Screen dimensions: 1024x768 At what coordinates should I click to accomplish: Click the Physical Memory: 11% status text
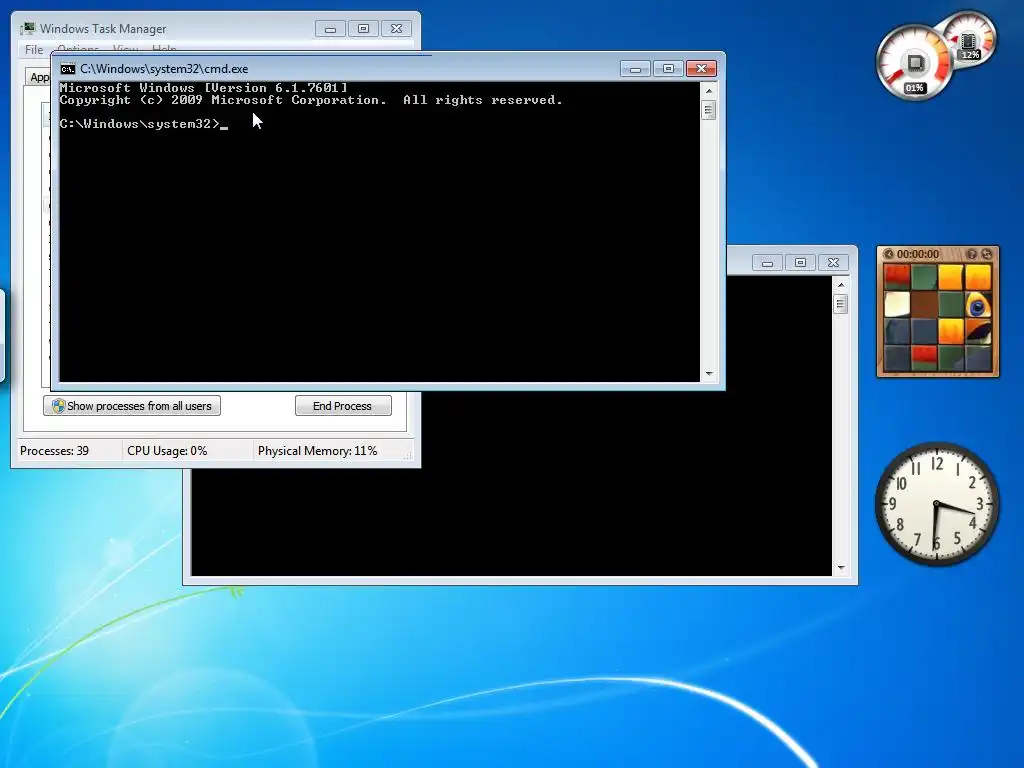(x=317, y=451)
